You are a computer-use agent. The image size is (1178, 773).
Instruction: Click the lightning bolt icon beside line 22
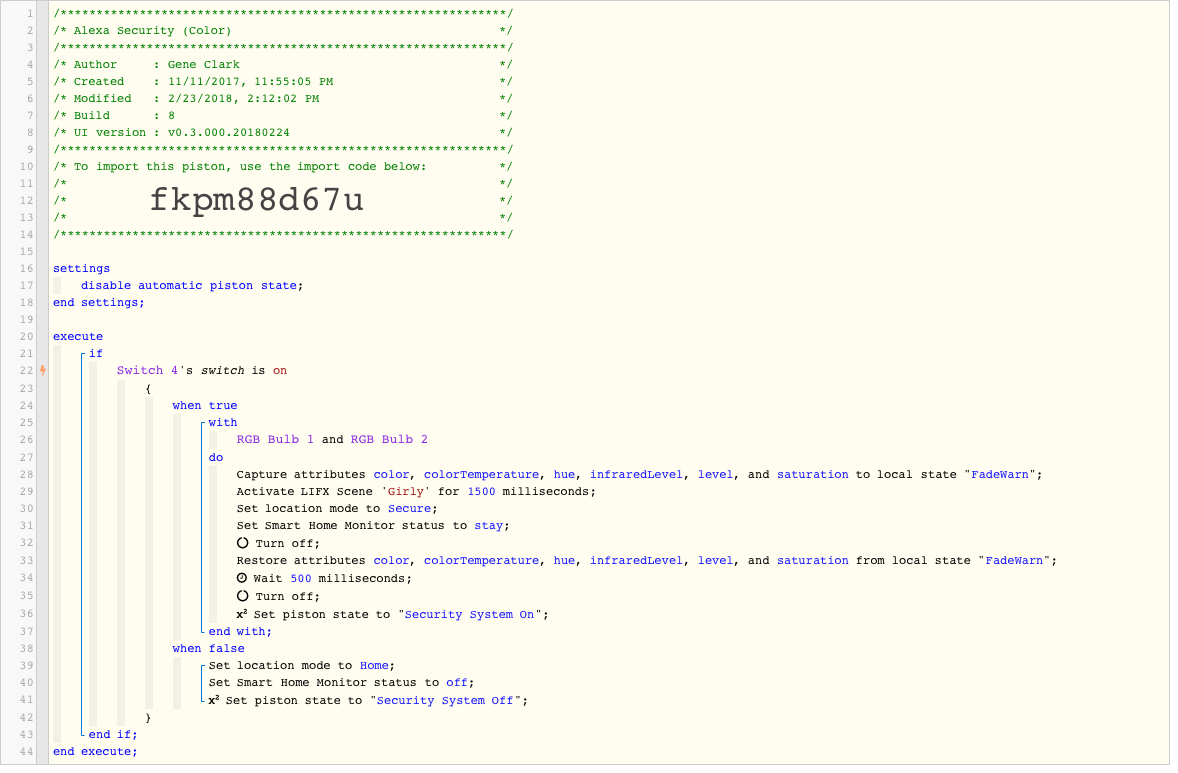click(44, 370)
